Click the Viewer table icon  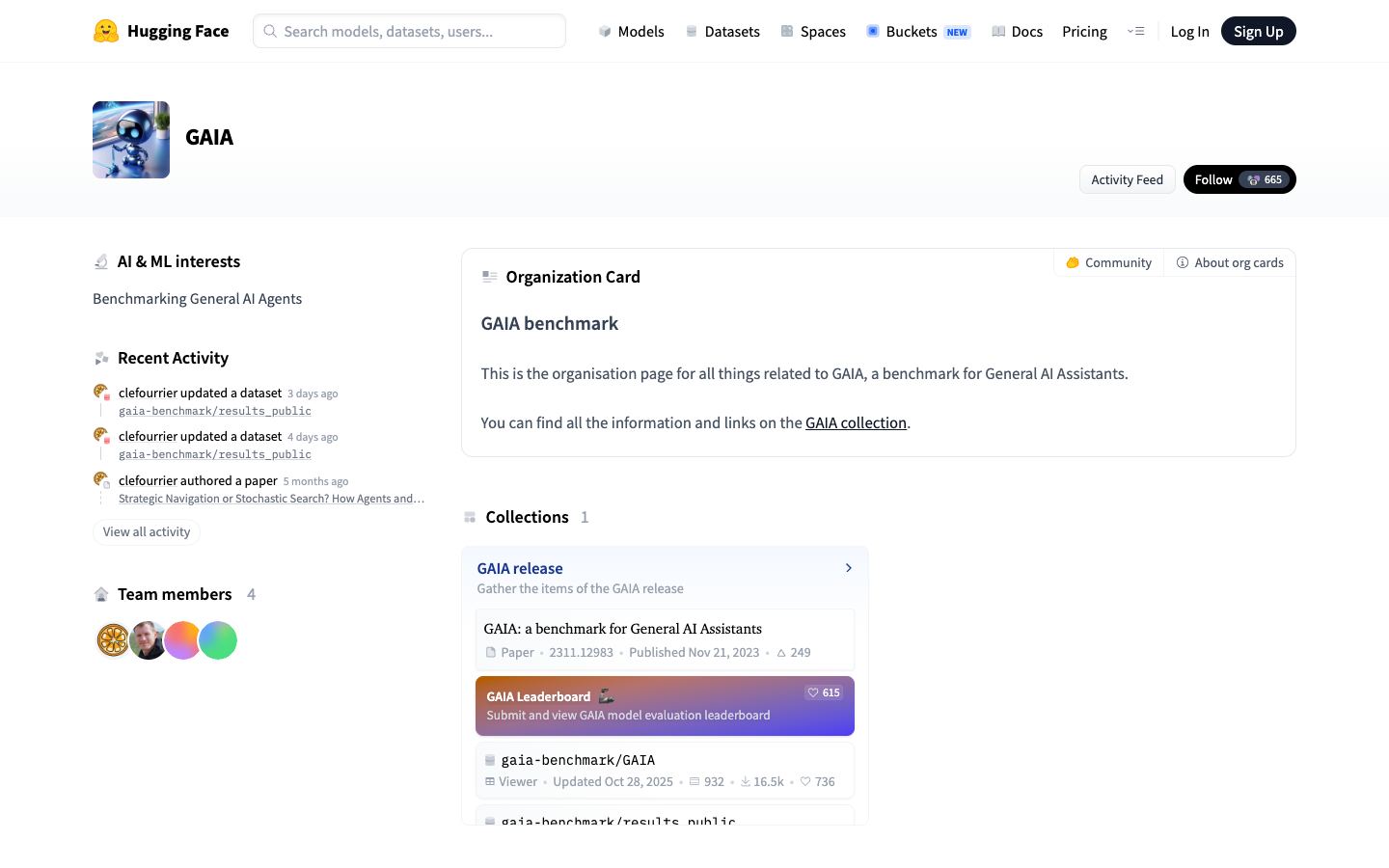pos(490,782)
